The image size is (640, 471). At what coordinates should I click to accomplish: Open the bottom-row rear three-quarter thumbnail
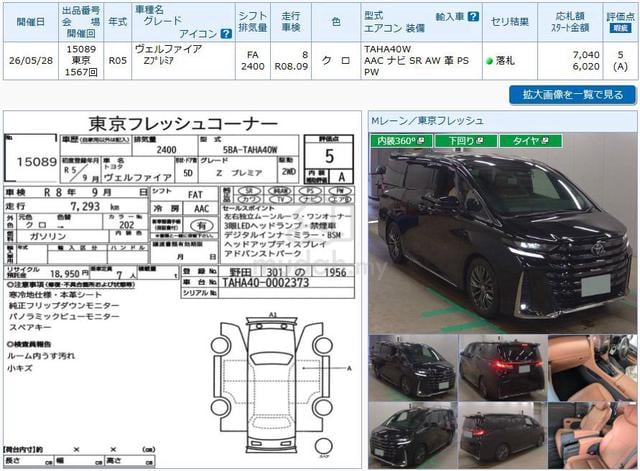pos(502,435)
